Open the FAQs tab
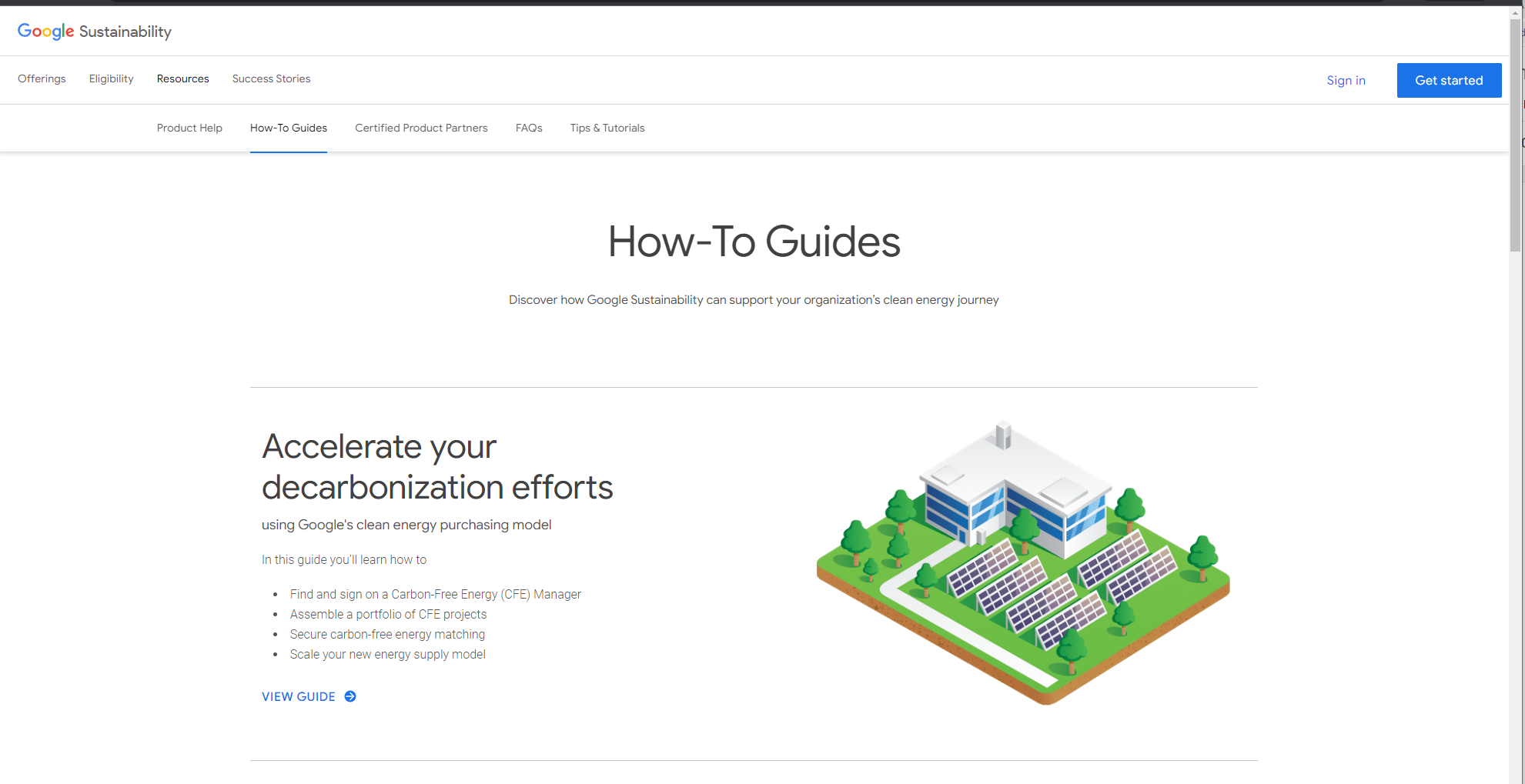The image size is (1525, 784). coord(529,128)
